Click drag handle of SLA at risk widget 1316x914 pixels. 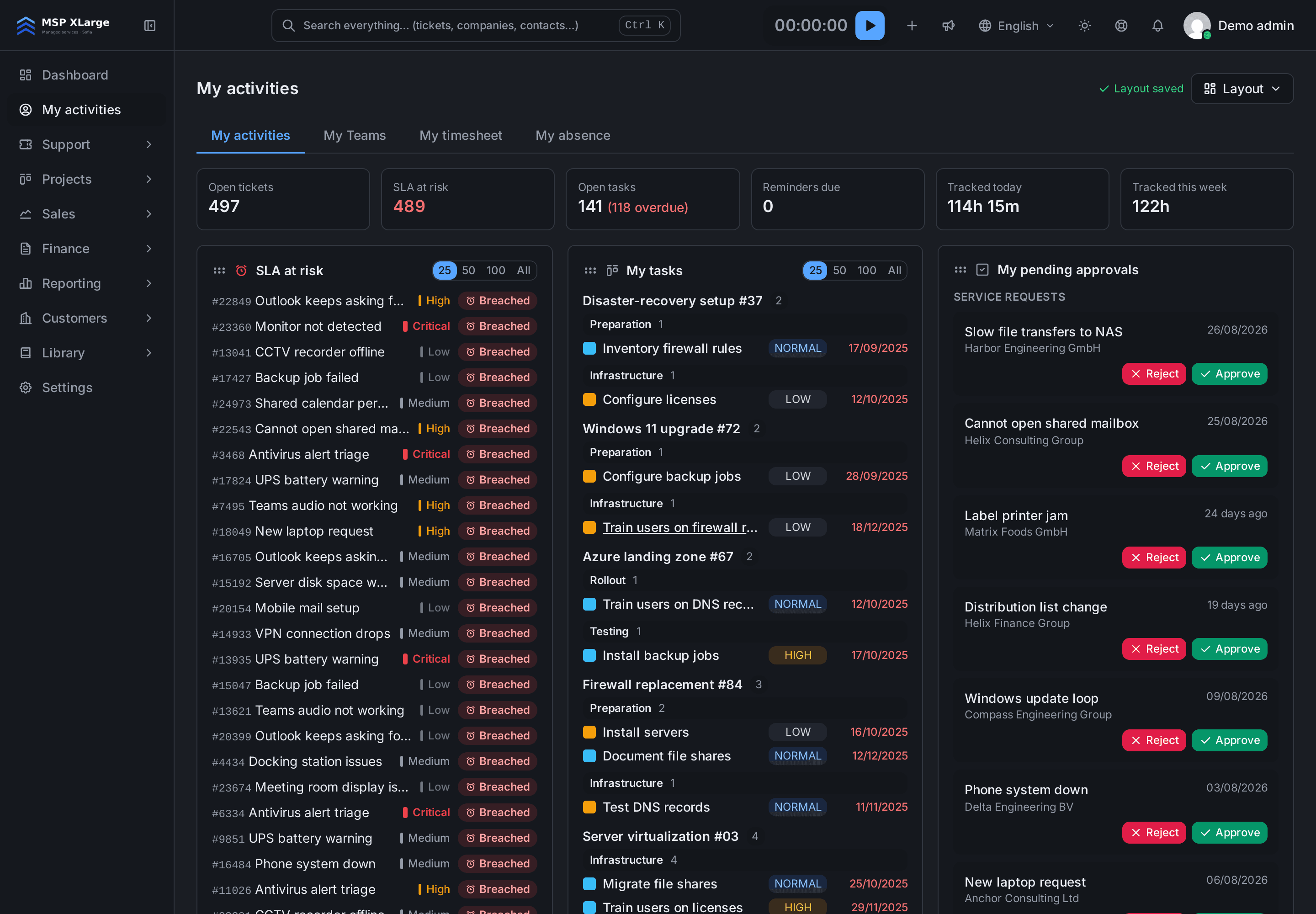[x=219, y=270]
